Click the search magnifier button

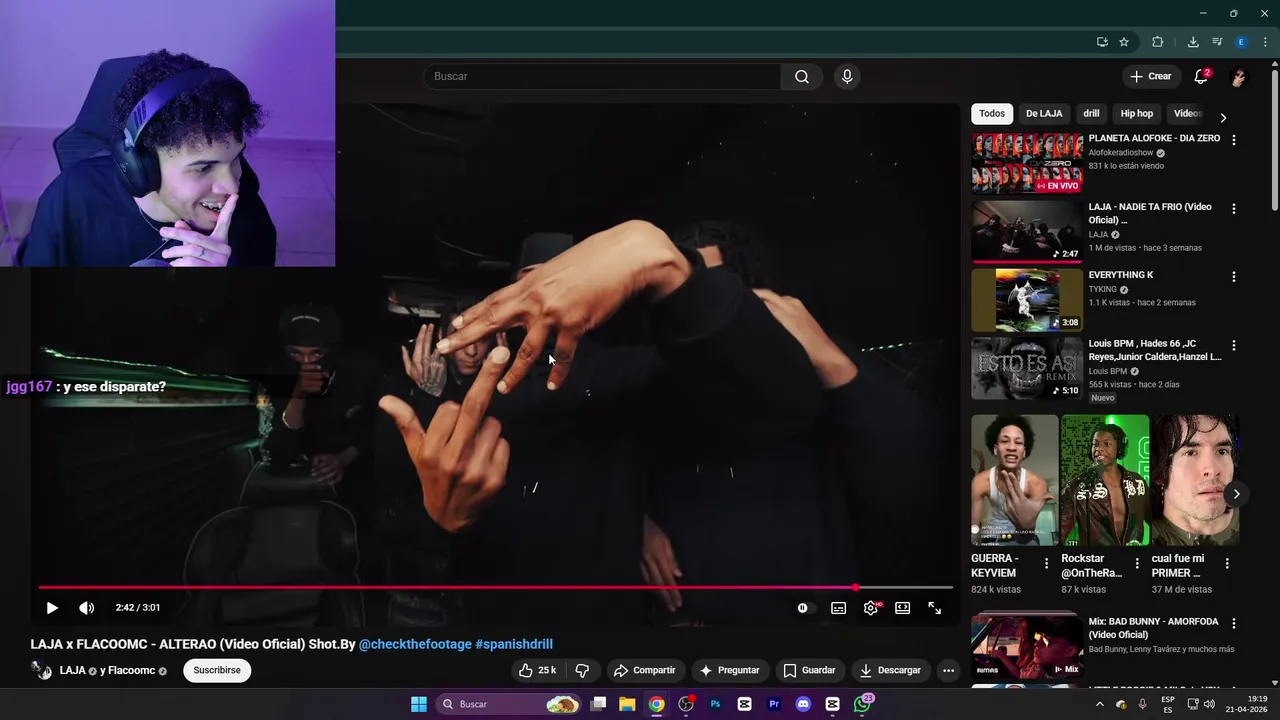pos(802,76)
